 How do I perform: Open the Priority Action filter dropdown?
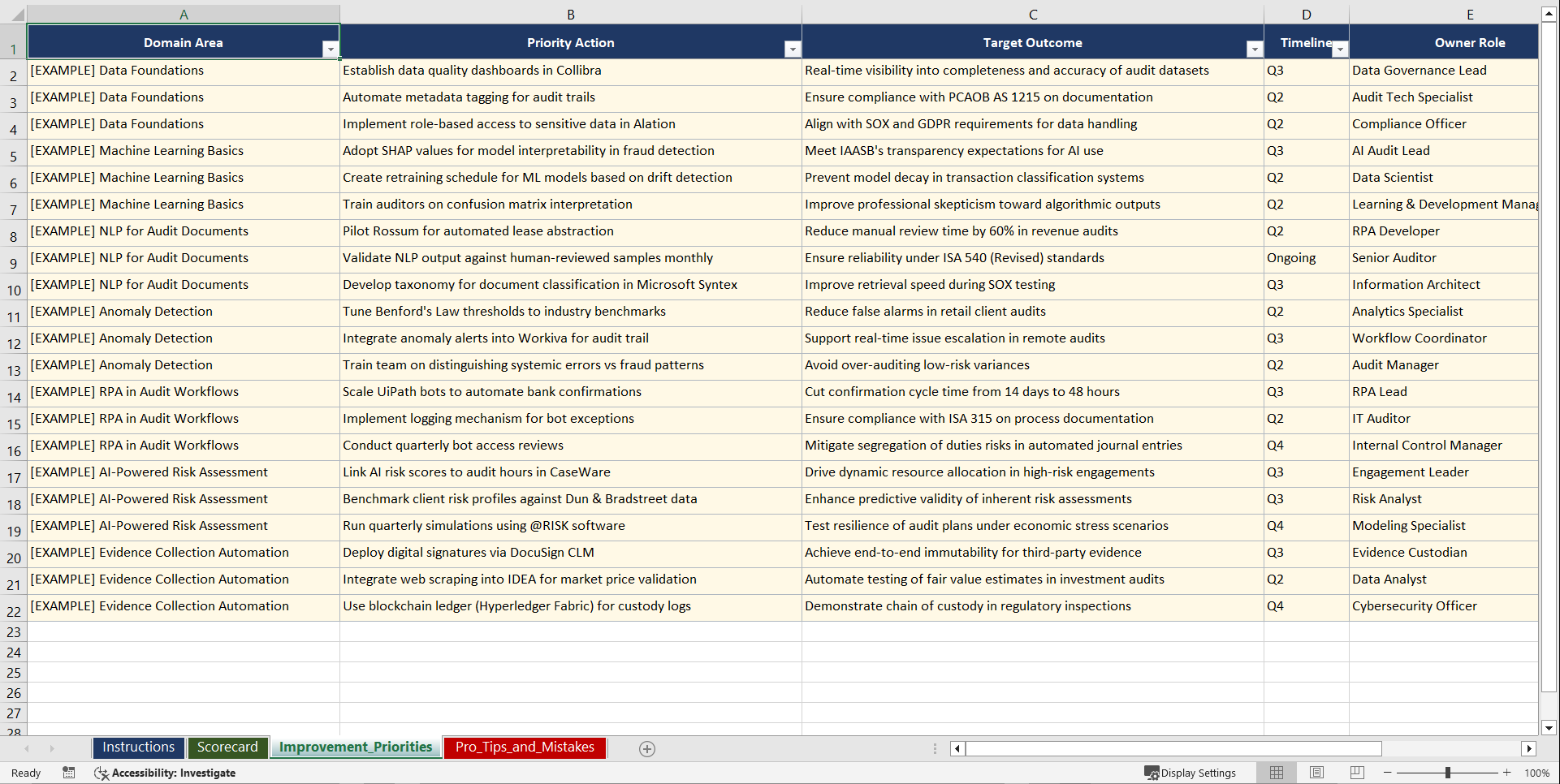[792, 49]
